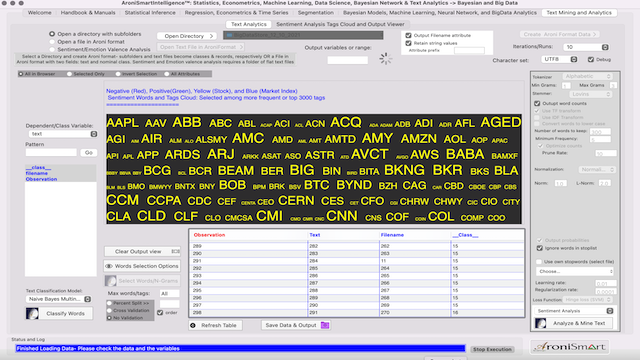
Task: Click the 'Filename' column header
Action: click(x=392, y=235)
